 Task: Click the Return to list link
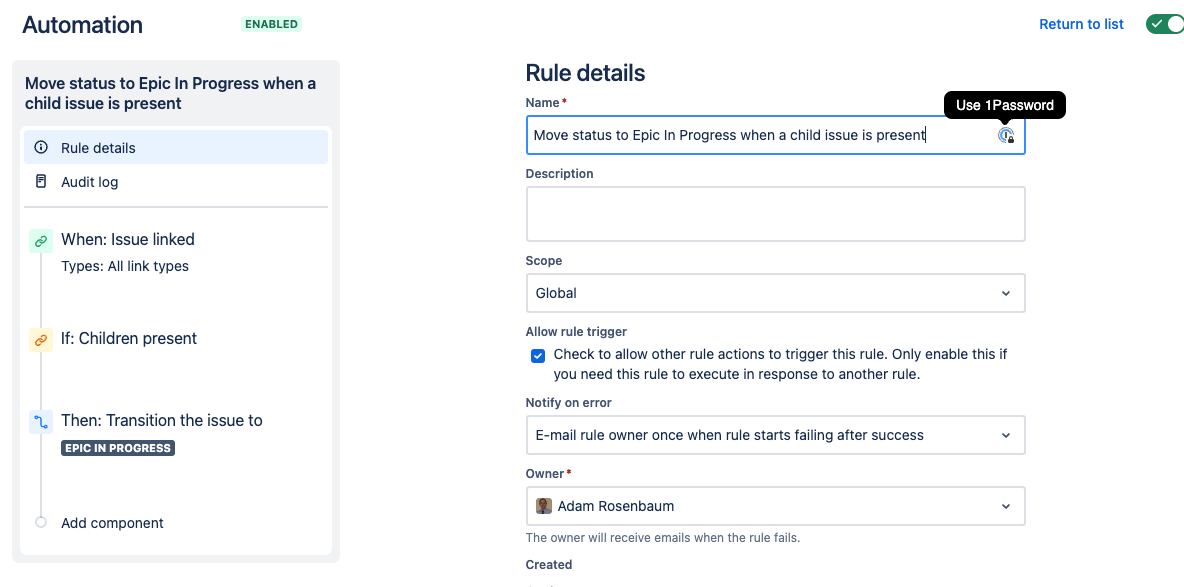[x=1081, y=24]
